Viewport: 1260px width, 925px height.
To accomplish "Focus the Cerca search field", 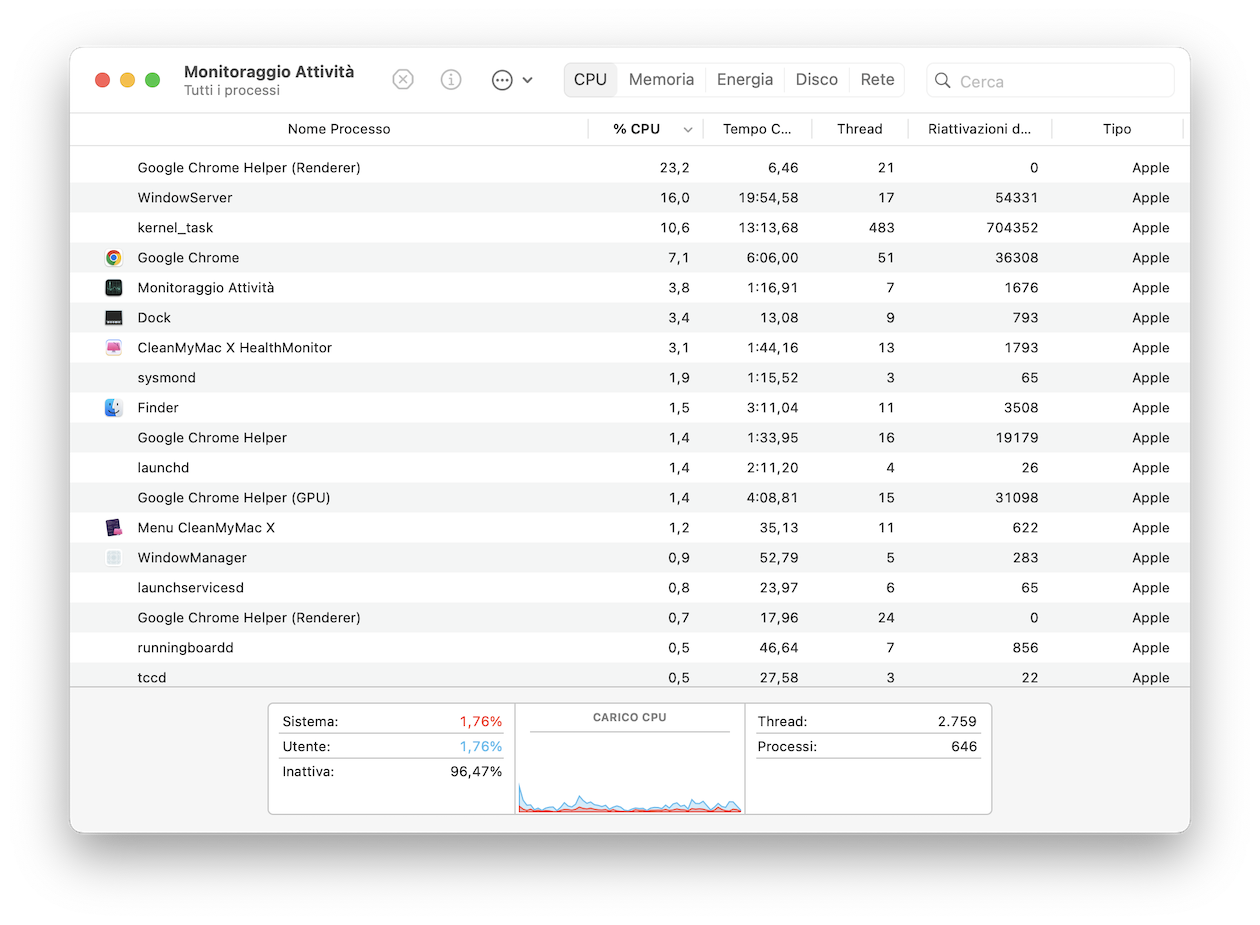I will 1050,81.
